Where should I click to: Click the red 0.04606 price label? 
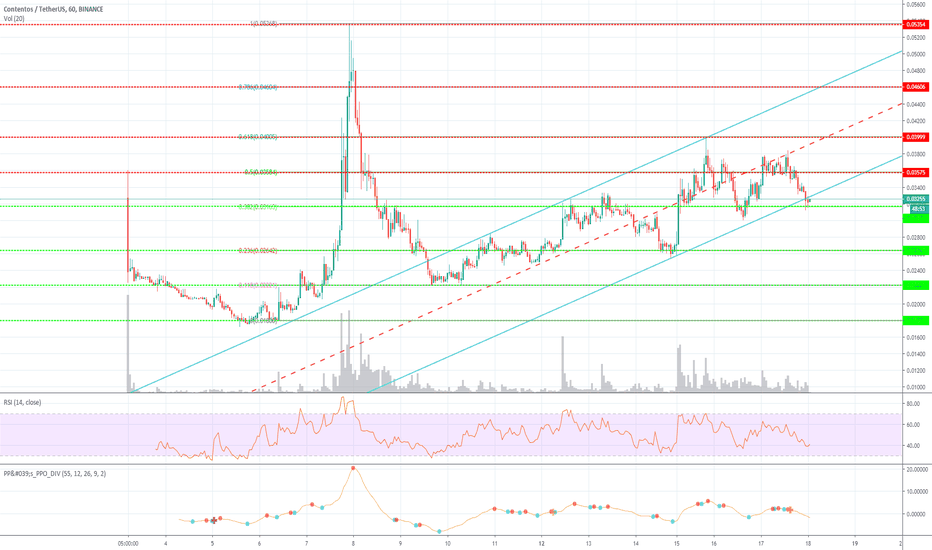tap(915, 87)
